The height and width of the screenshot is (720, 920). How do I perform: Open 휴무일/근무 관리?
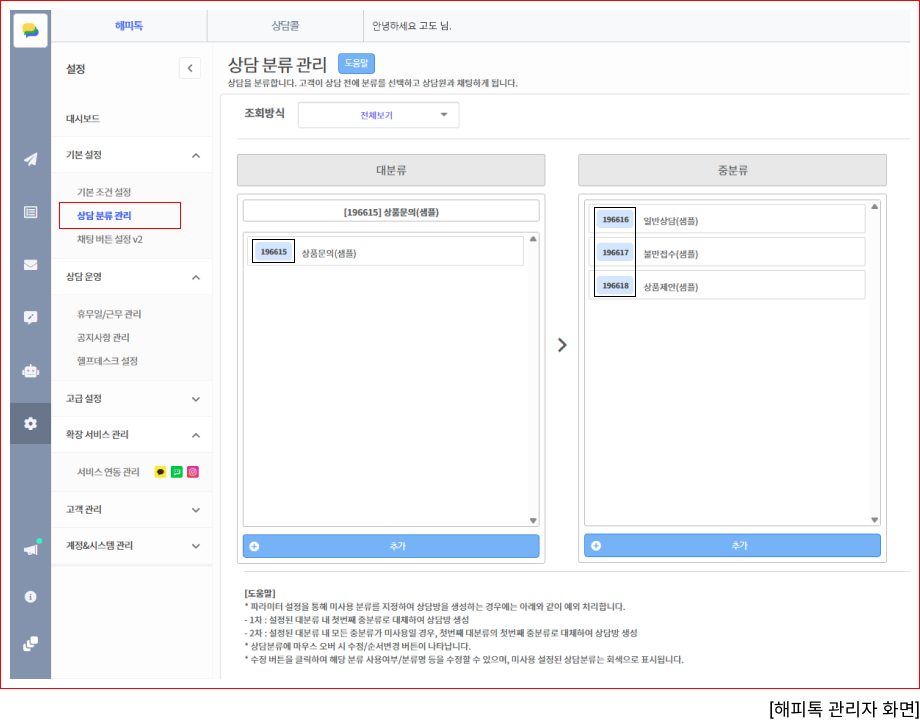point(109,314)
